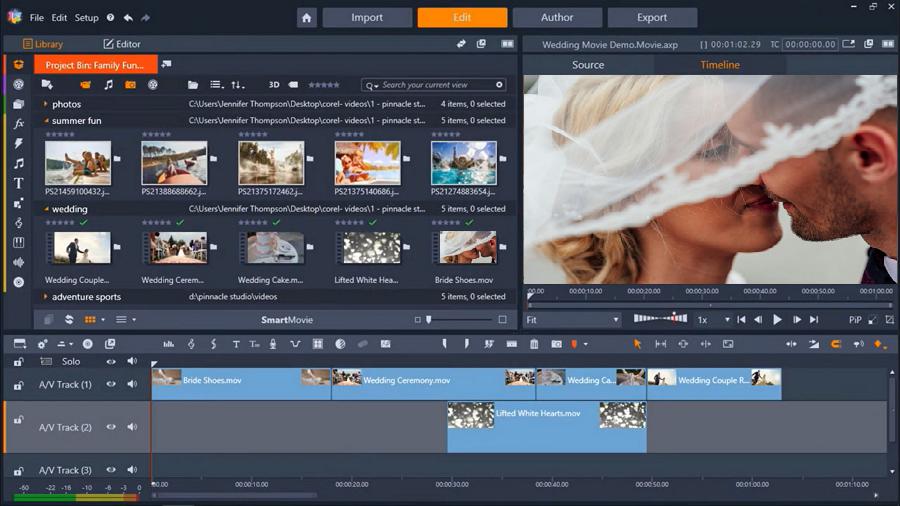Mute speaker of A/V Track (3)

(132, 470)
